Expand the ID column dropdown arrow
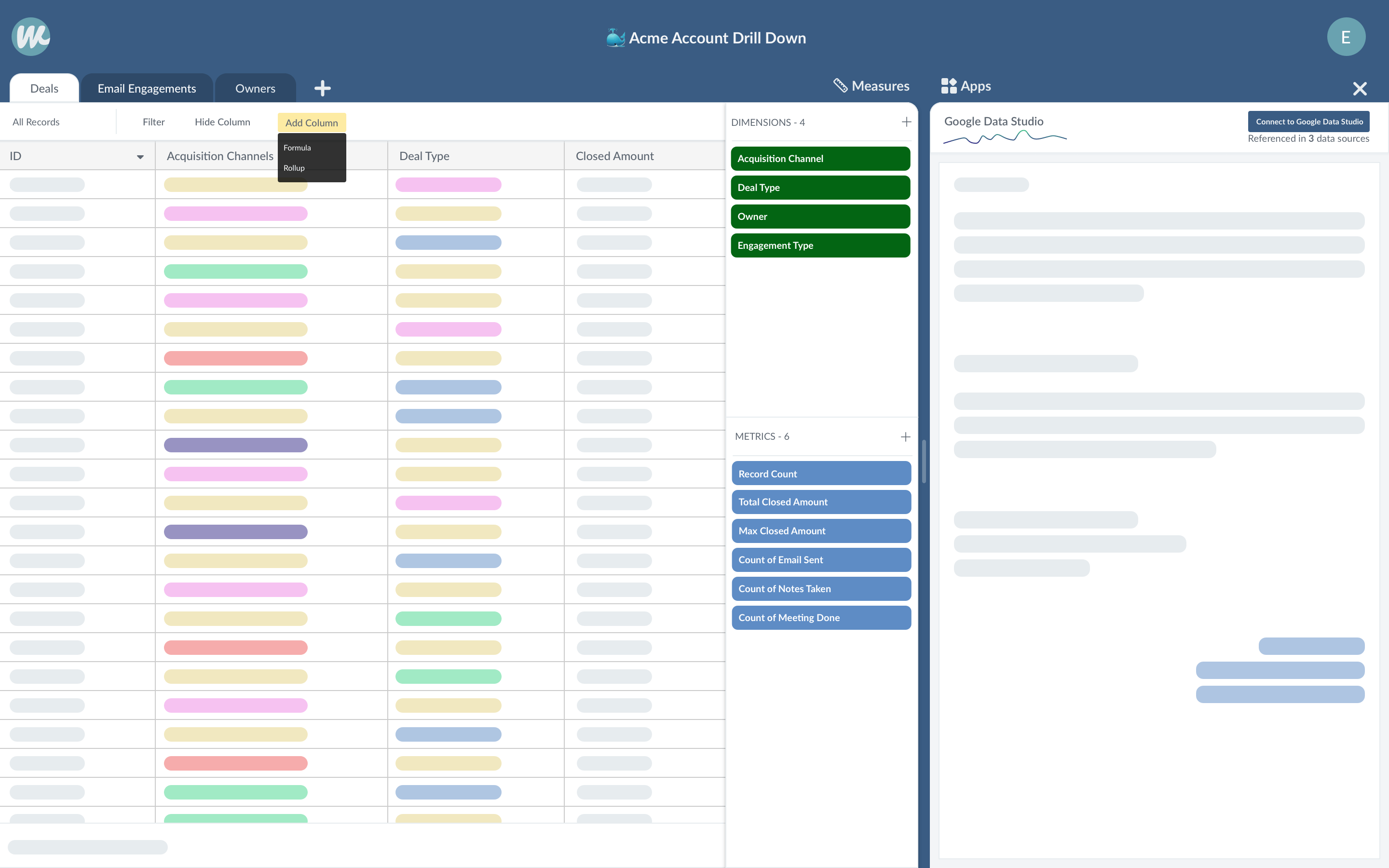Viewport: 1389px width, 868px height. (140, 157)
